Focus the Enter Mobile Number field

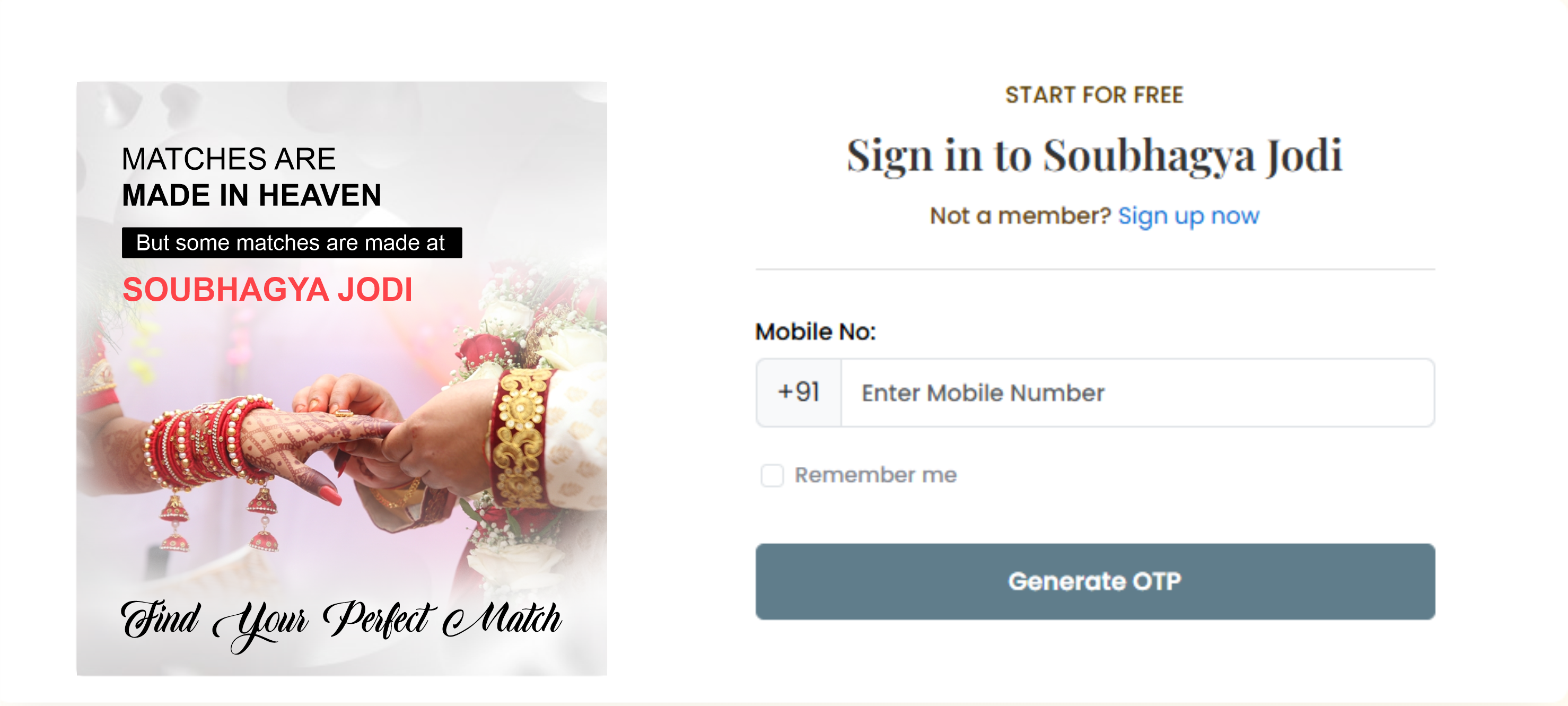[1137, 393]
